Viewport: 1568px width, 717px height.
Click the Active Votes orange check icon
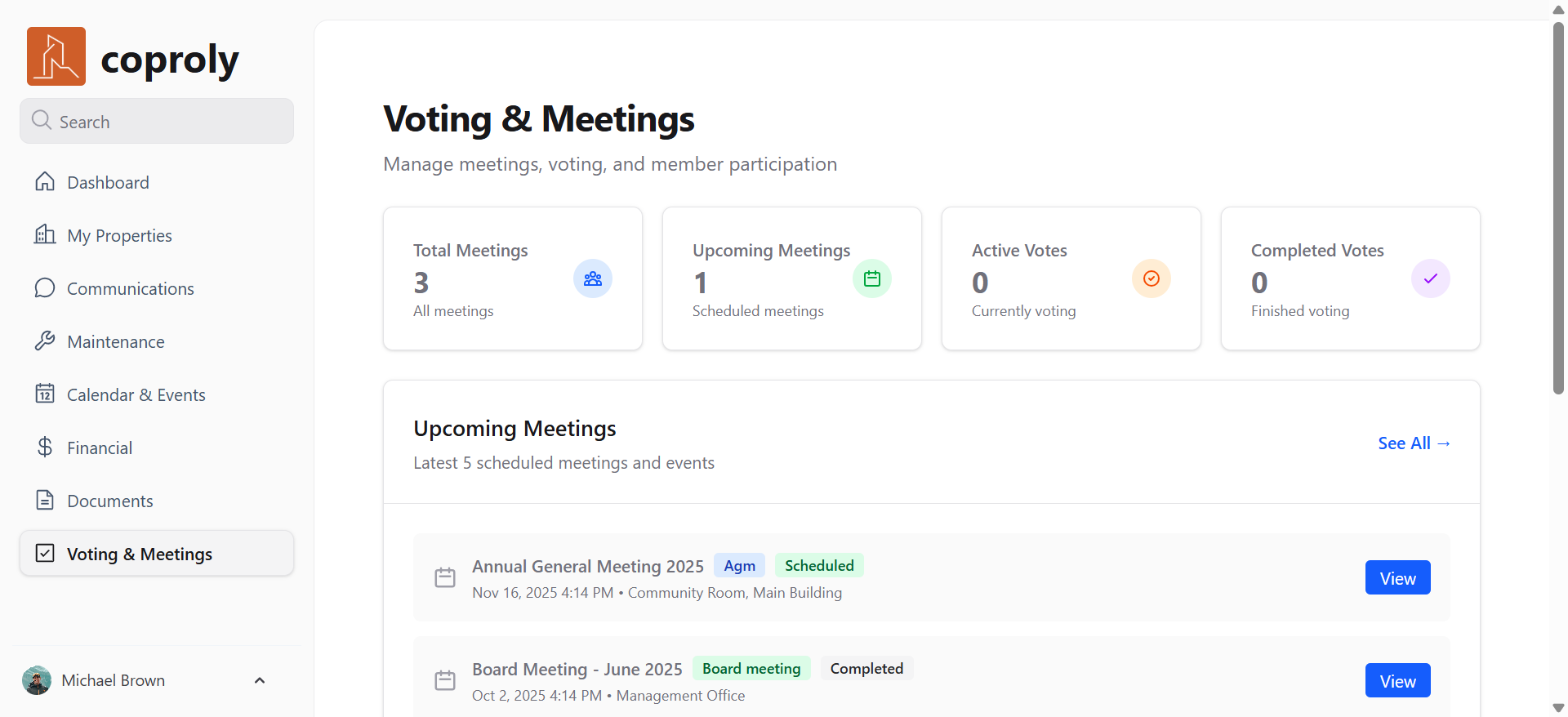point(1151,278)
